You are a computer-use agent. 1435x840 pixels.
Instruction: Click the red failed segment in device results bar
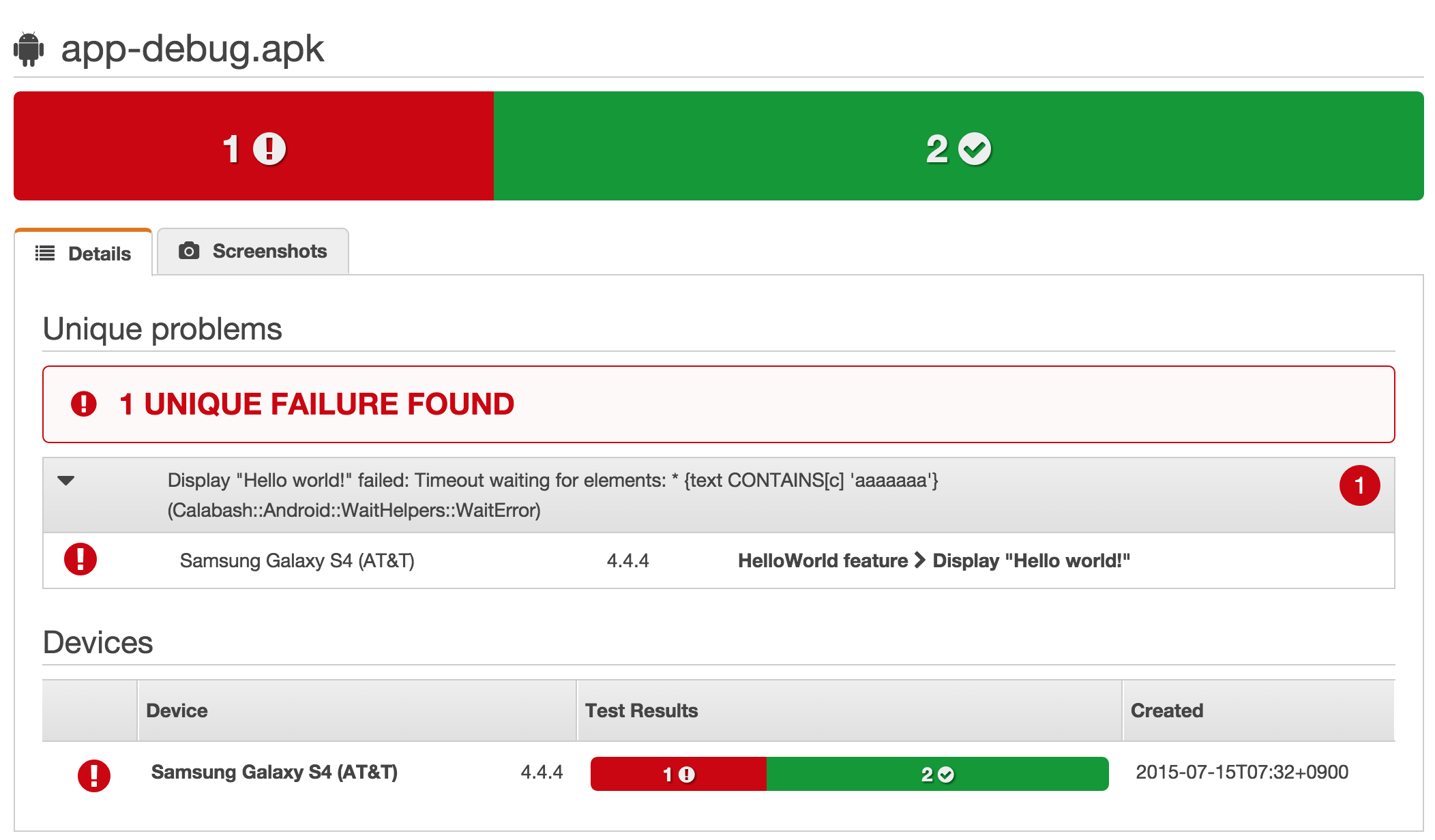(x=678, y=775)
